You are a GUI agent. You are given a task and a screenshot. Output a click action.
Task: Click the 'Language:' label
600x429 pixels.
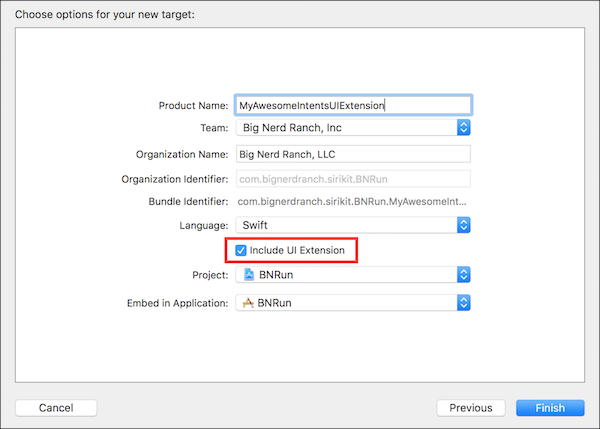pos(204,225)
